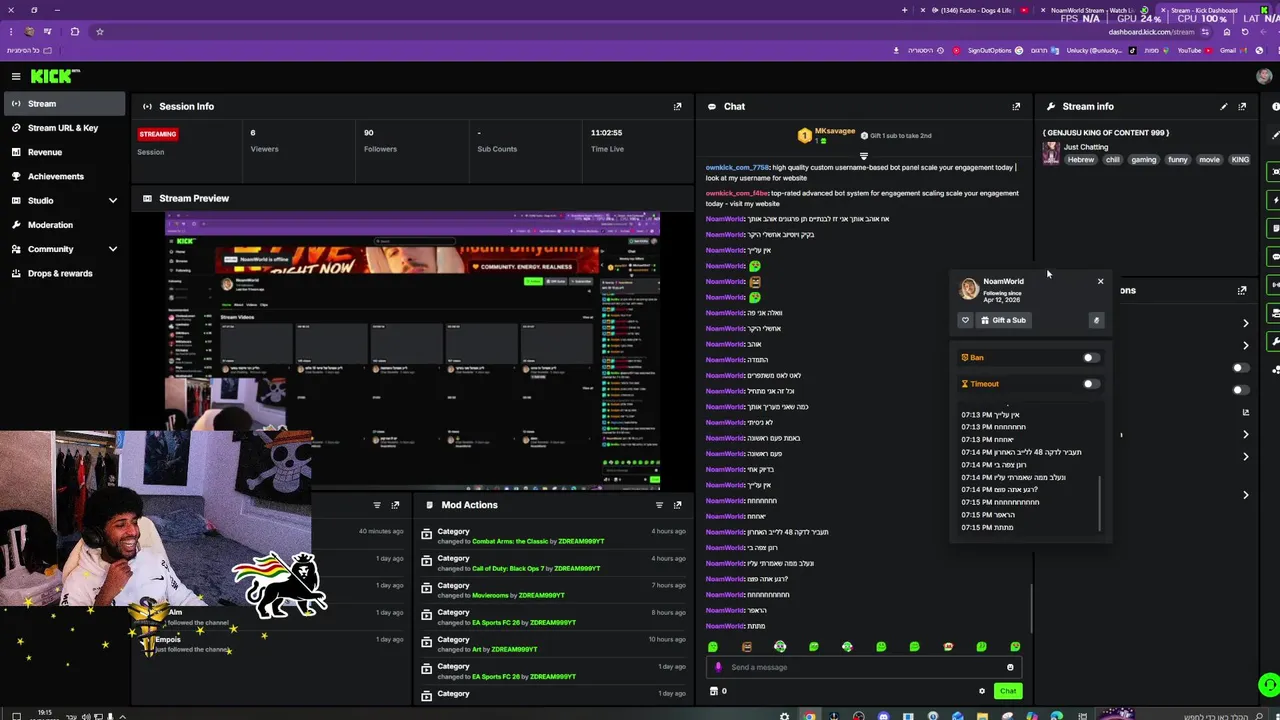The image size is (1280, 720).
Task: Pop out the Chat panel
Action: 1016,106
